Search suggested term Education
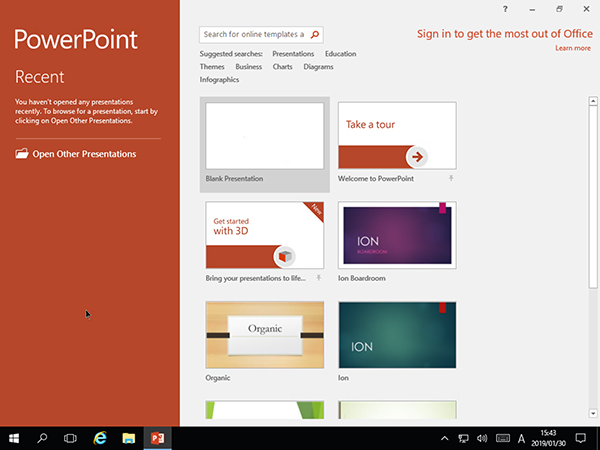This screenshot has width=600, height=450. point(341,54)
